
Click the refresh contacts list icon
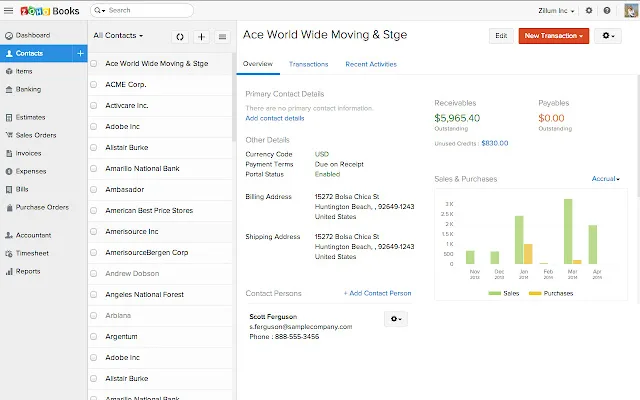coord(180,37)
